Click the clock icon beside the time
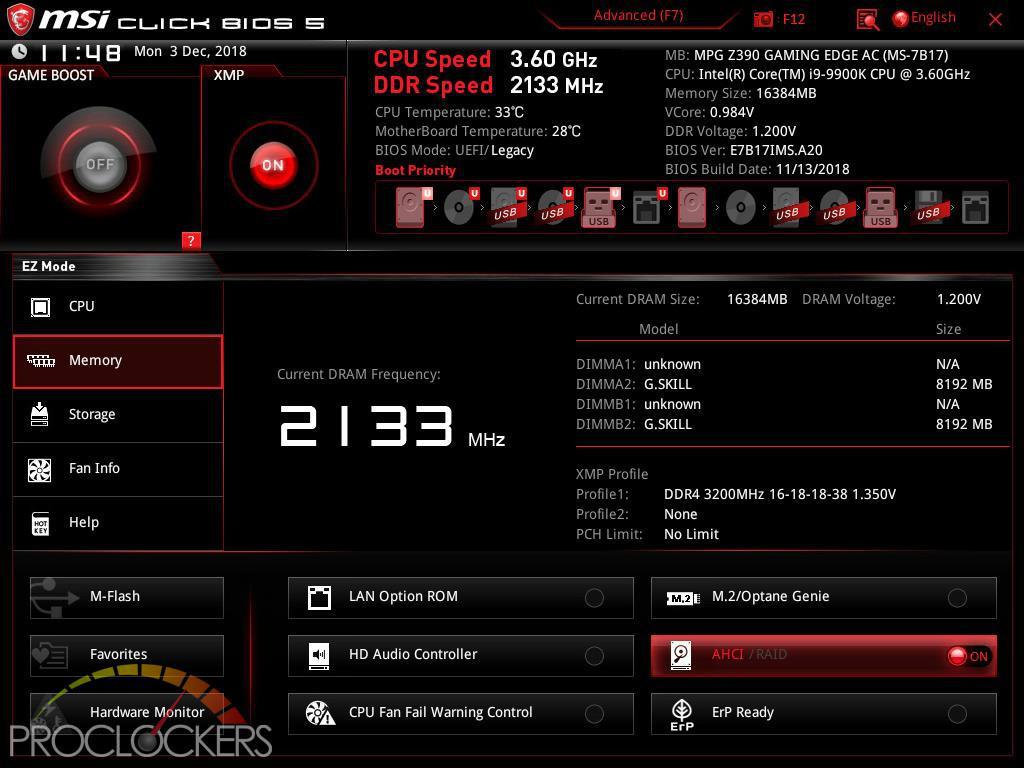This screenshot has width=1024, height=768. tap(20, 51)
